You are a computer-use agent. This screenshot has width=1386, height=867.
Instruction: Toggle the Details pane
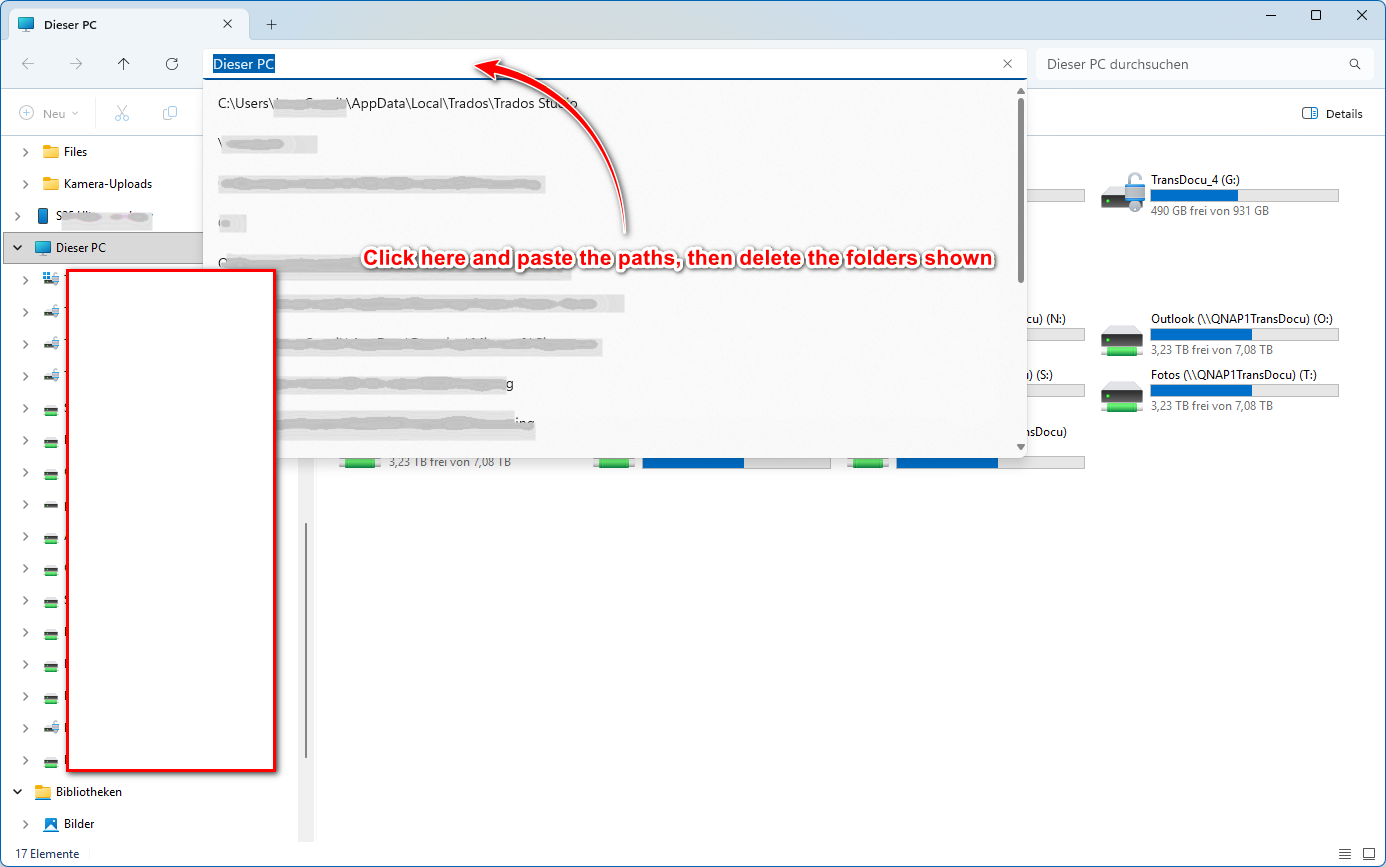[x=1332, y=114]
